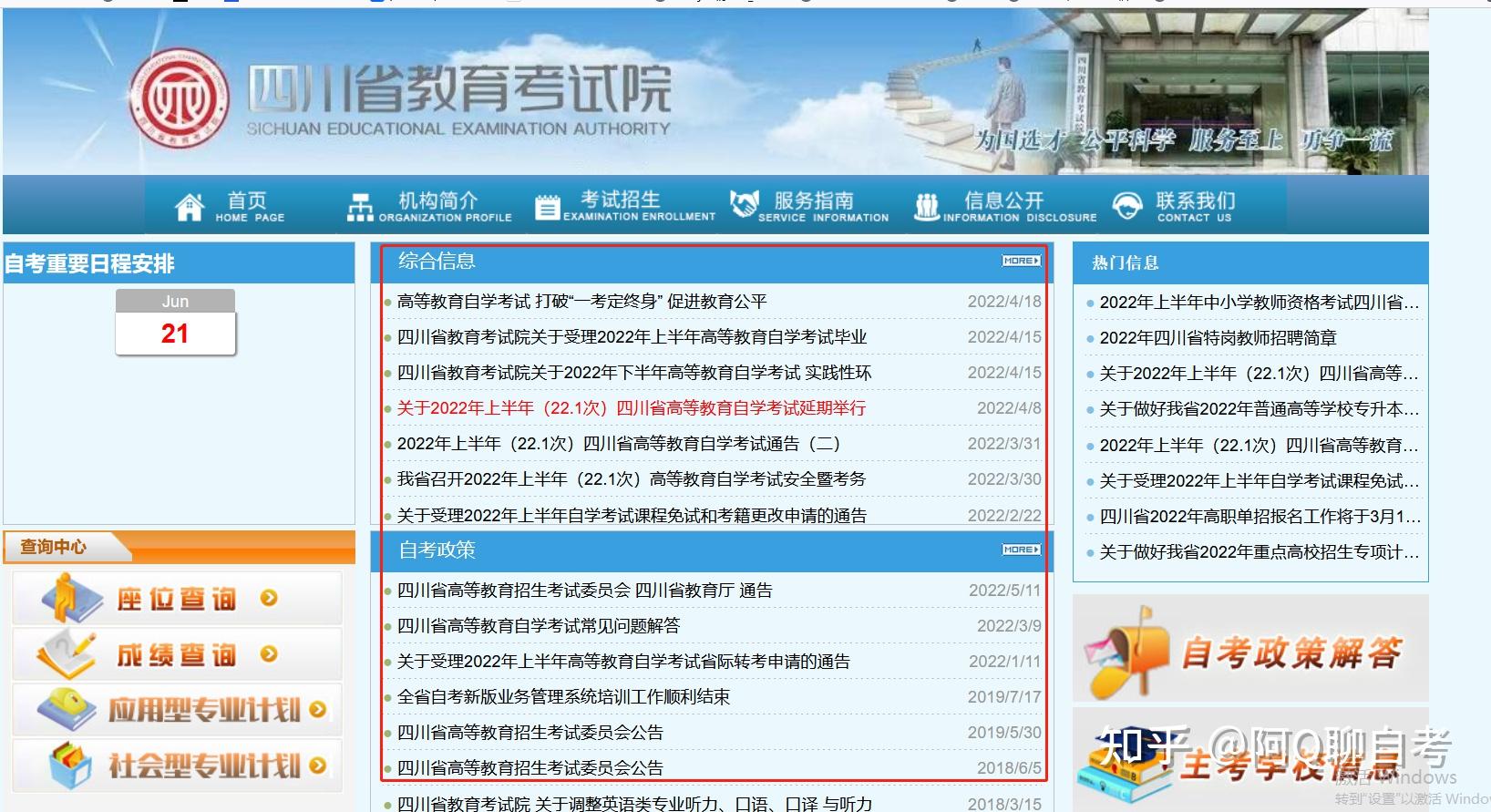
Task: Open 实践性环 notice dated 2022/4/15
Action: (x=634, y=373)
